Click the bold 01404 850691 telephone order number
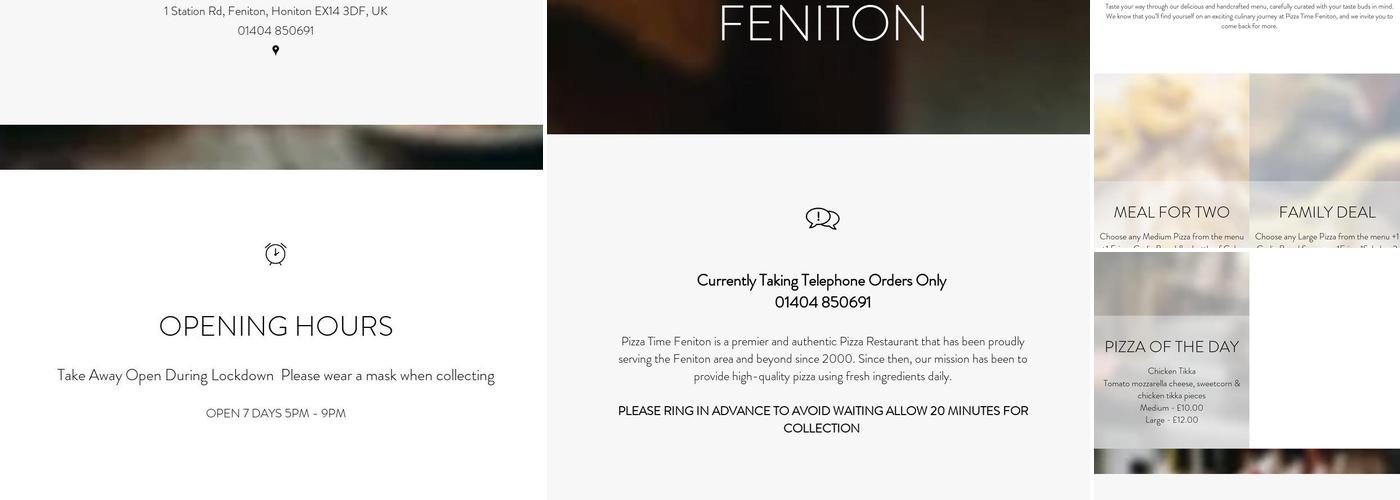This screenshot has width=1400, height=500. coord(822,302)
